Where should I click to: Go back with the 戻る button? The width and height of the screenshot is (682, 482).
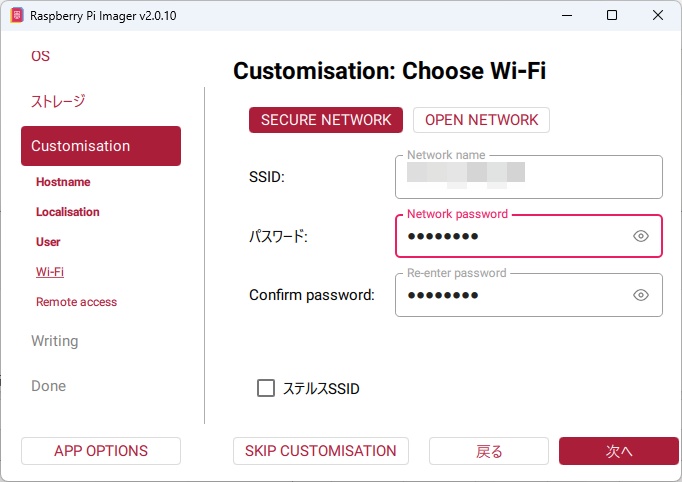(489, 451)
